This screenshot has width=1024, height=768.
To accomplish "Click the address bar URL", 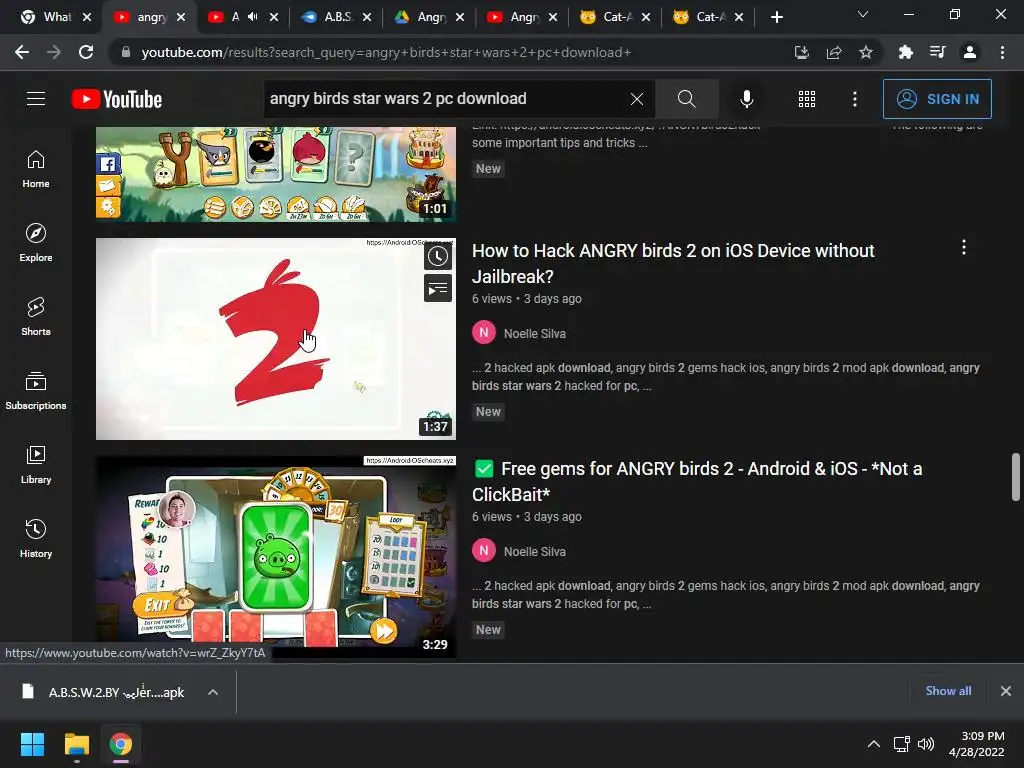I will point(386,52).
